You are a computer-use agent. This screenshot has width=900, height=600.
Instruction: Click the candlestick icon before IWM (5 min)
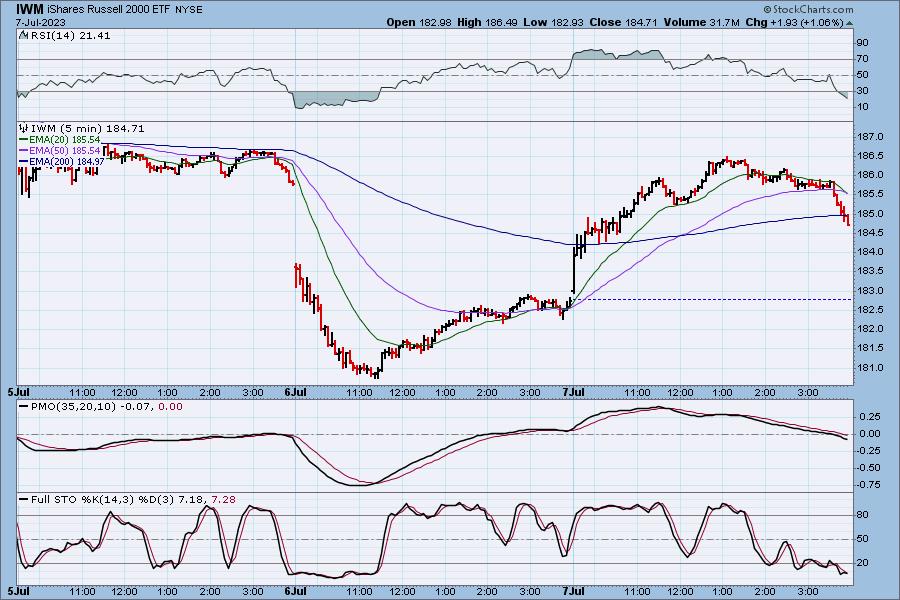24,128
